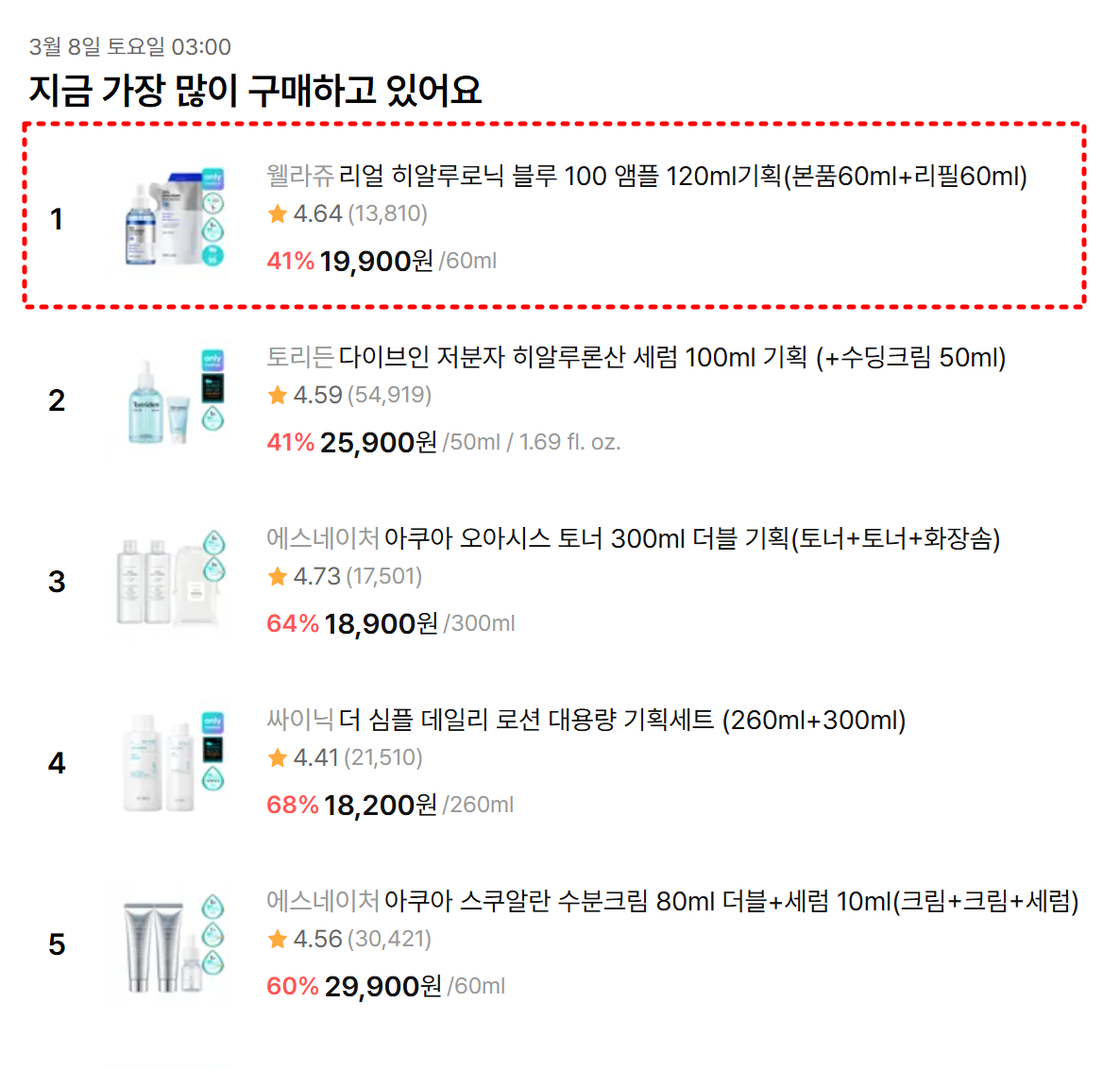
Task: Click the star rating icon for 웰라쥬 앰플
Action: coord(276,214)
